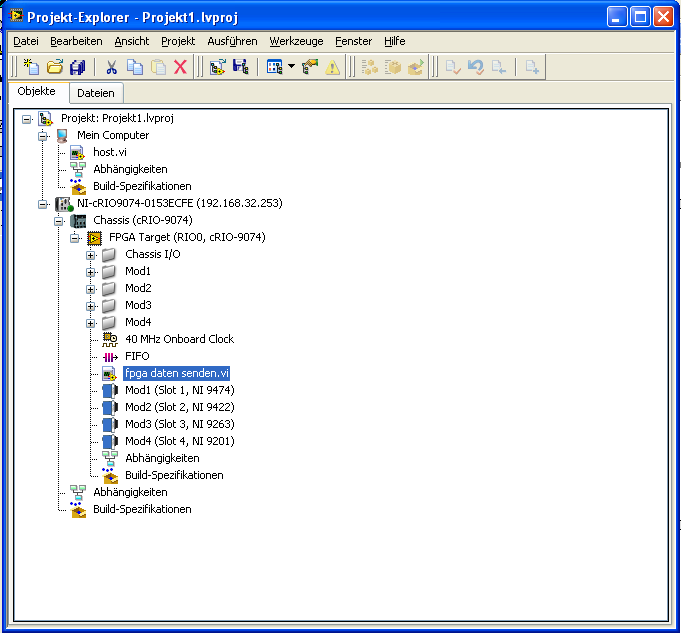Click the Save All toolbar icon
Screen dimensions: 681x633
coord(78,67)
